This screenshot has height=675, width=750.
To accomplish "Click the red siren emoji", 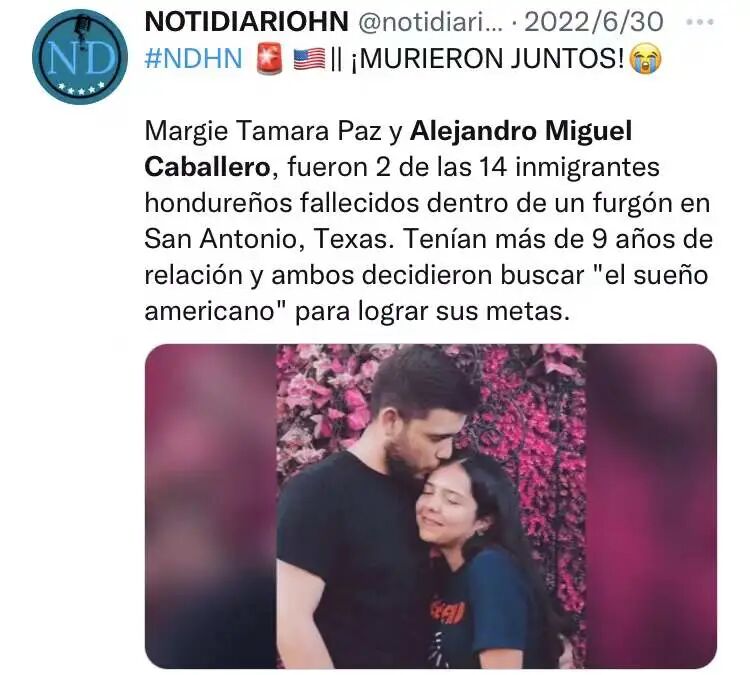I will point(270,59).
